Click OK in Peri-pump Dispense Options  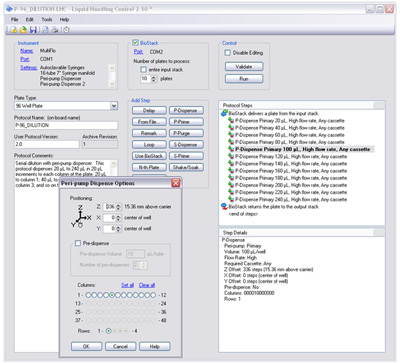pos(86,346)
